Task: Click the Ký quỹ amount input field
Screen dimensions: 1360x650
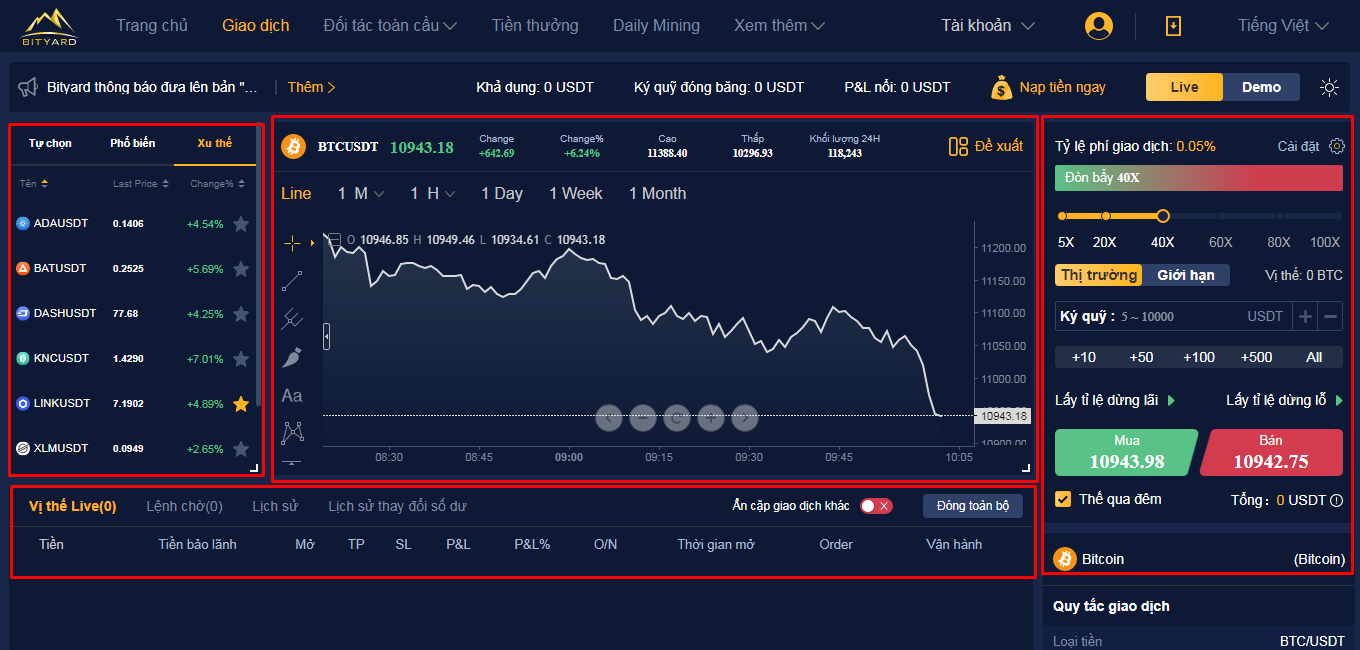Action: pos(1173,316)
